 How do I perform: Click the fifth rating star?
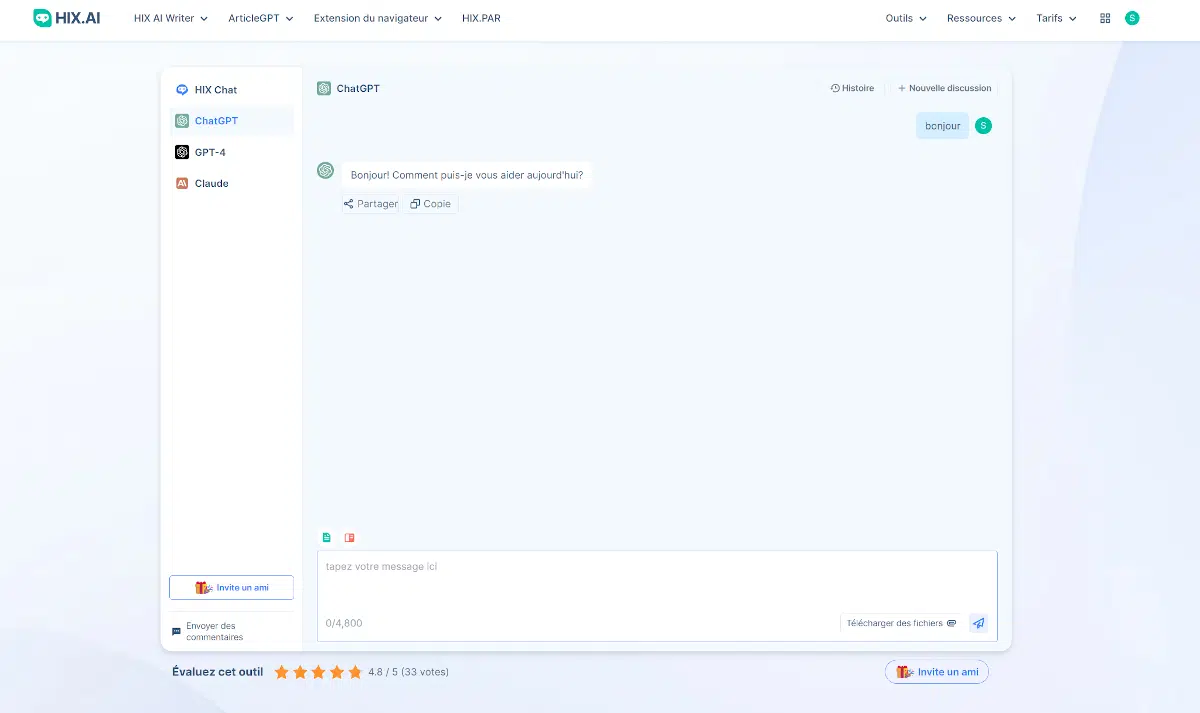click(355, 672)
